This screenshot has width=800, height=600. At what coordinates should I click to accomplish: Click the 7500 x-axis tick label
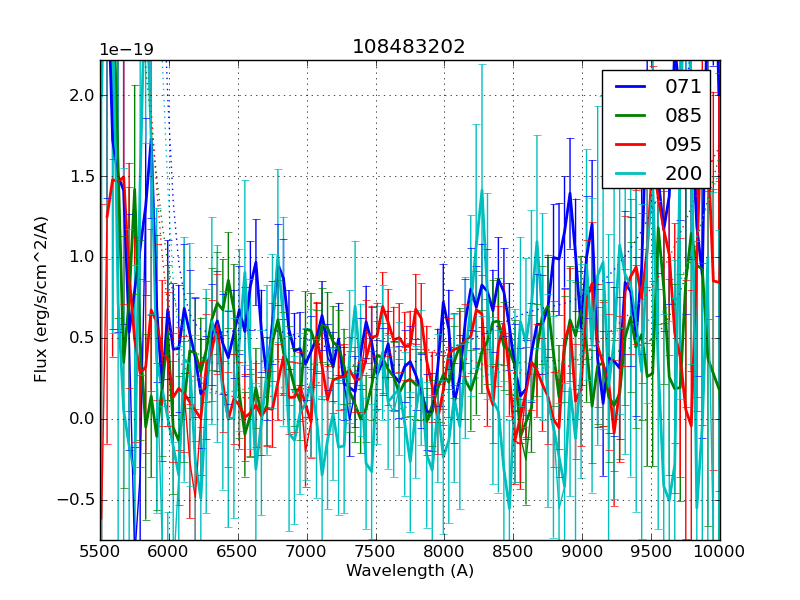pyautogui.click(x=376, y=552)
